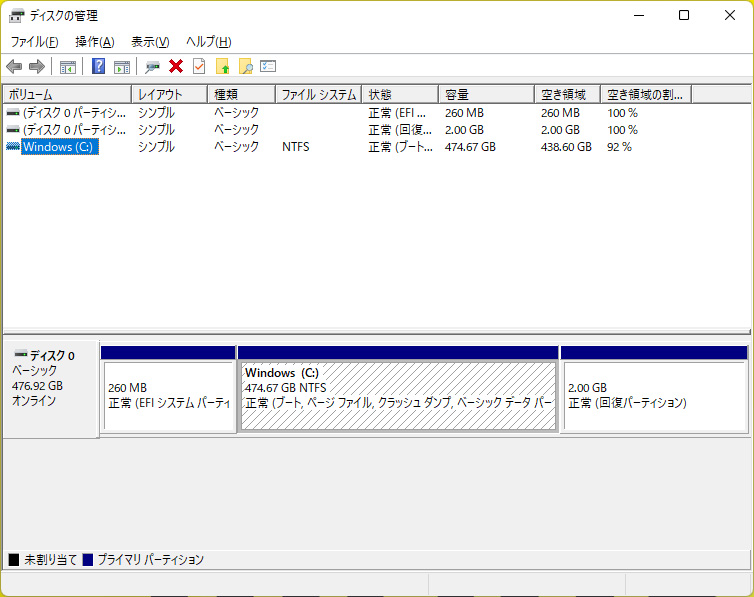Sort by 状態 column header
This screenshot has height=597, width=754.
(x=400, y=94)
